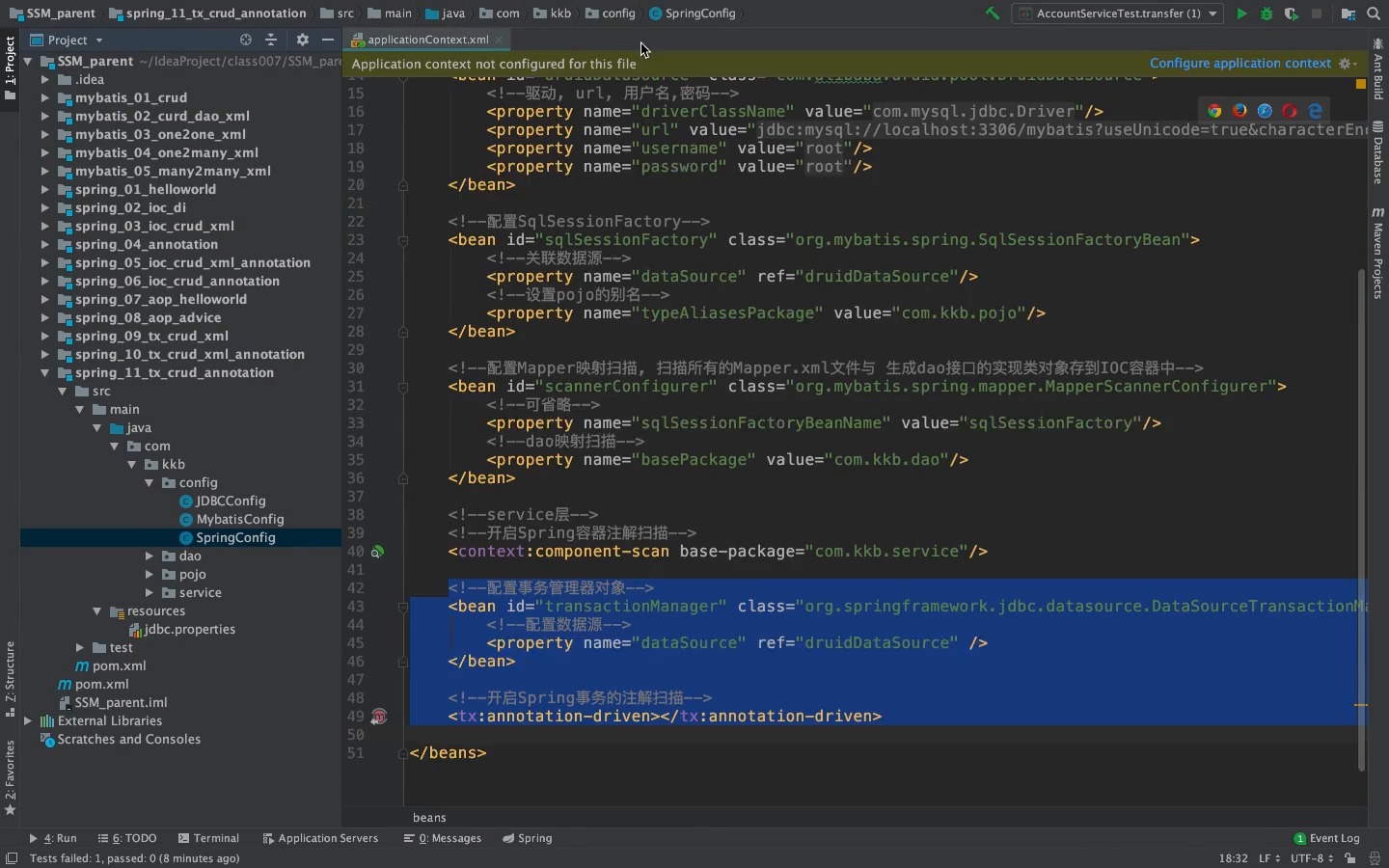The width and height of the screenshot is (1389, 868).
Task: Open Project panel settings gear
Action: tap(303, 40)
